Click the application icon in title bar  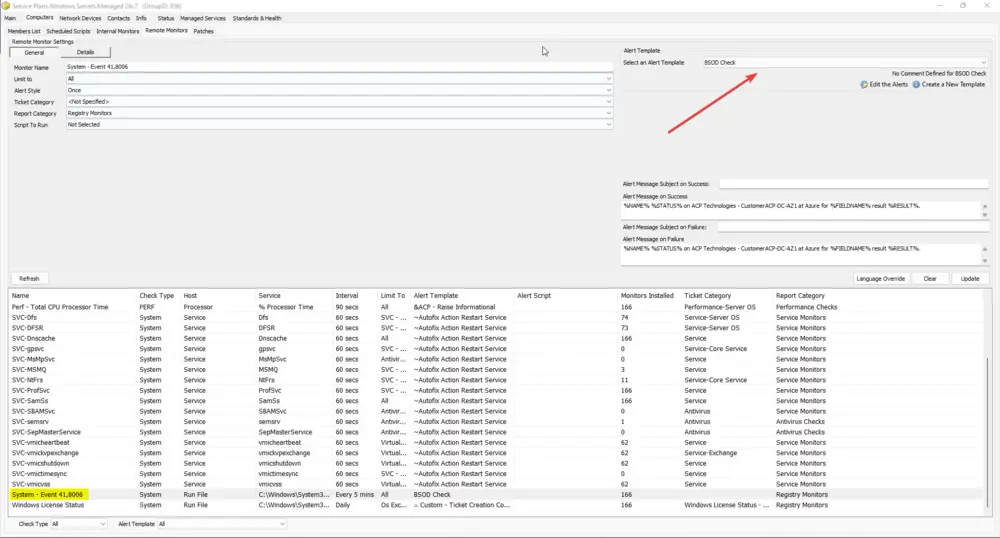pyautogui.click(x=6, y=6)
